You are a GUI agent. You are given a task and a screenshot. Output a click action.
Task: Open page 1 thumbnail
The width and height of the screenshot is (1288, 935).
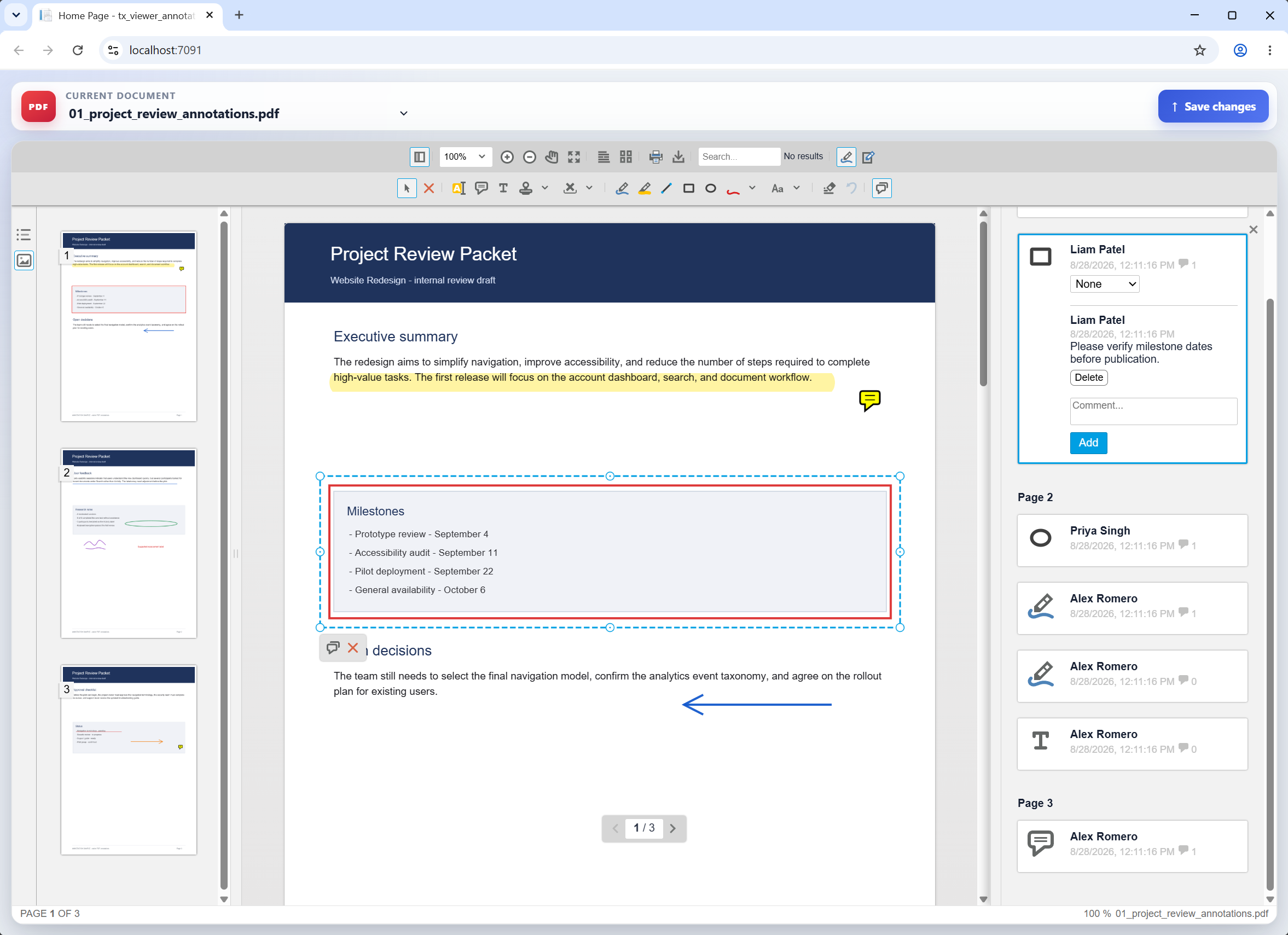tap(129, 326)
